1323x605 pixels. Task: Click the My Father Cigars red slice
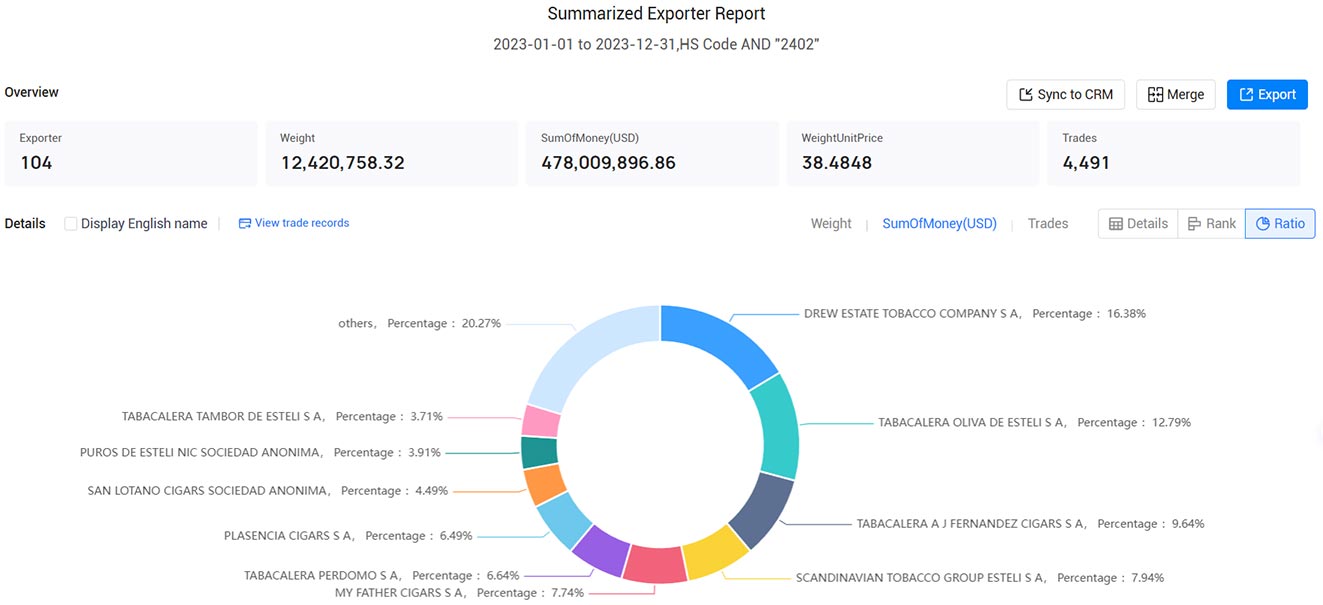(x=654, y=566)
